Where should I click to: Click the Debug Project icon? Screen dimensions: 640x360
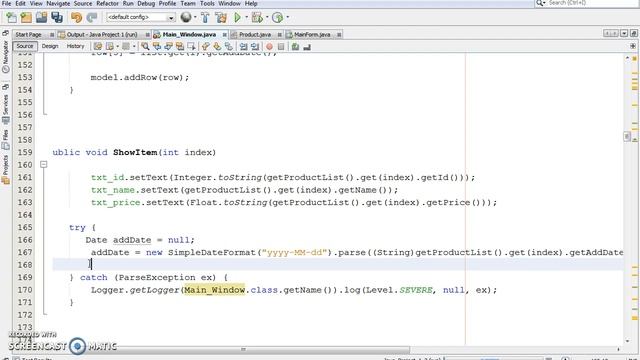coord(257,17)
